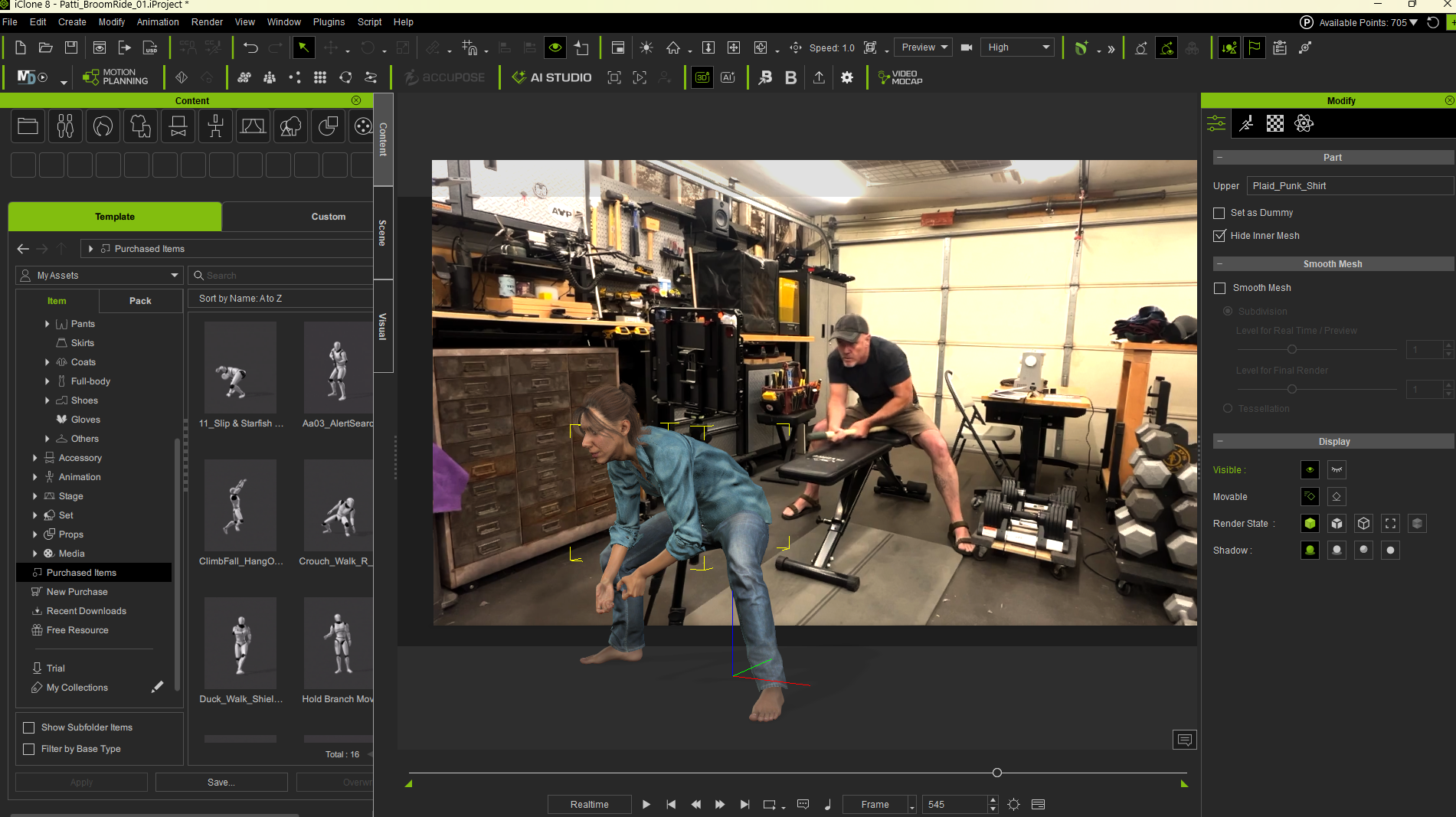Launch the AI Studio panel

tap(551, 77)
